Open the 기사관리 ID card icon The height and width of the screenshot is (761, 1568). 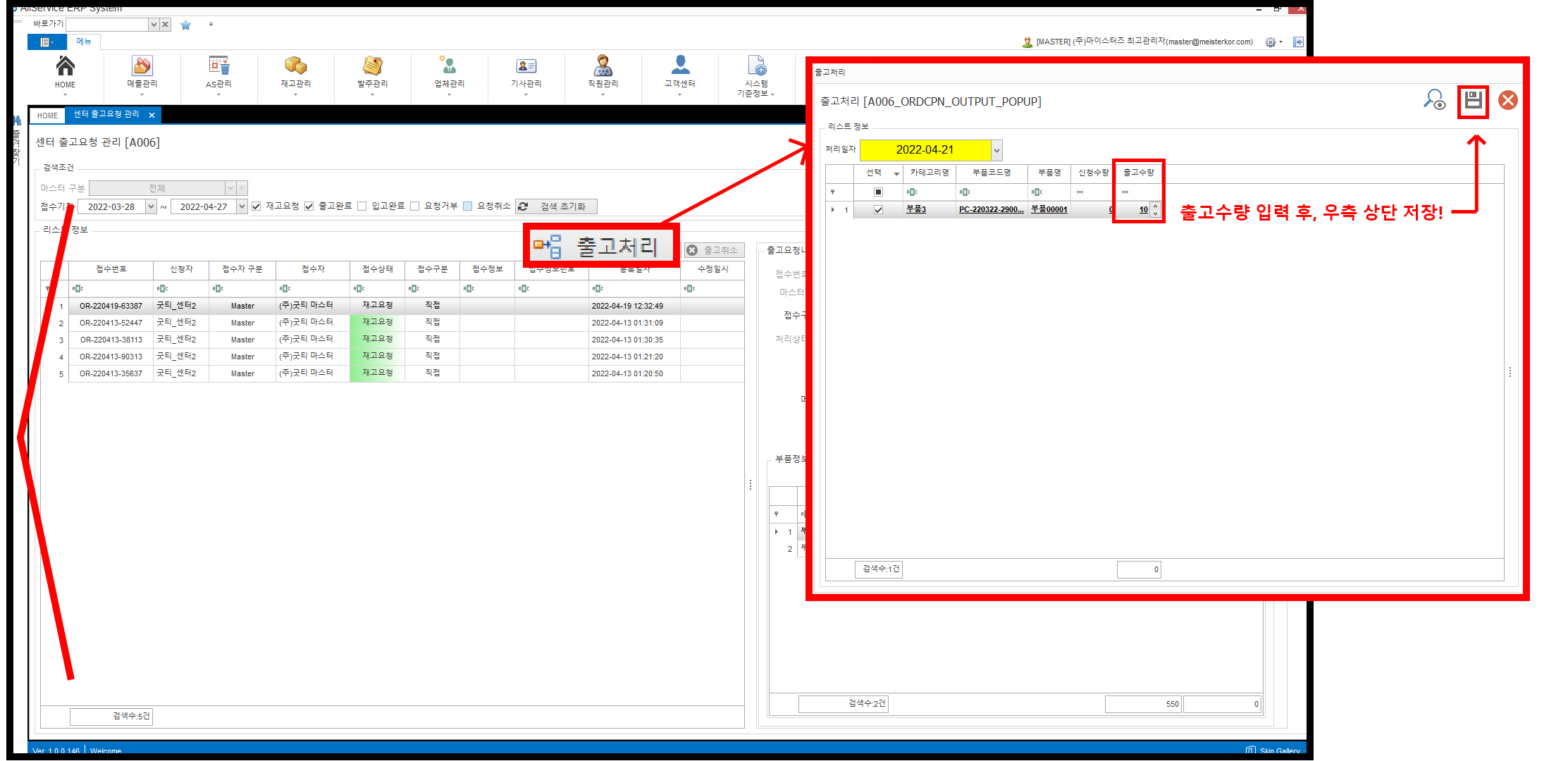click(526, 66)
